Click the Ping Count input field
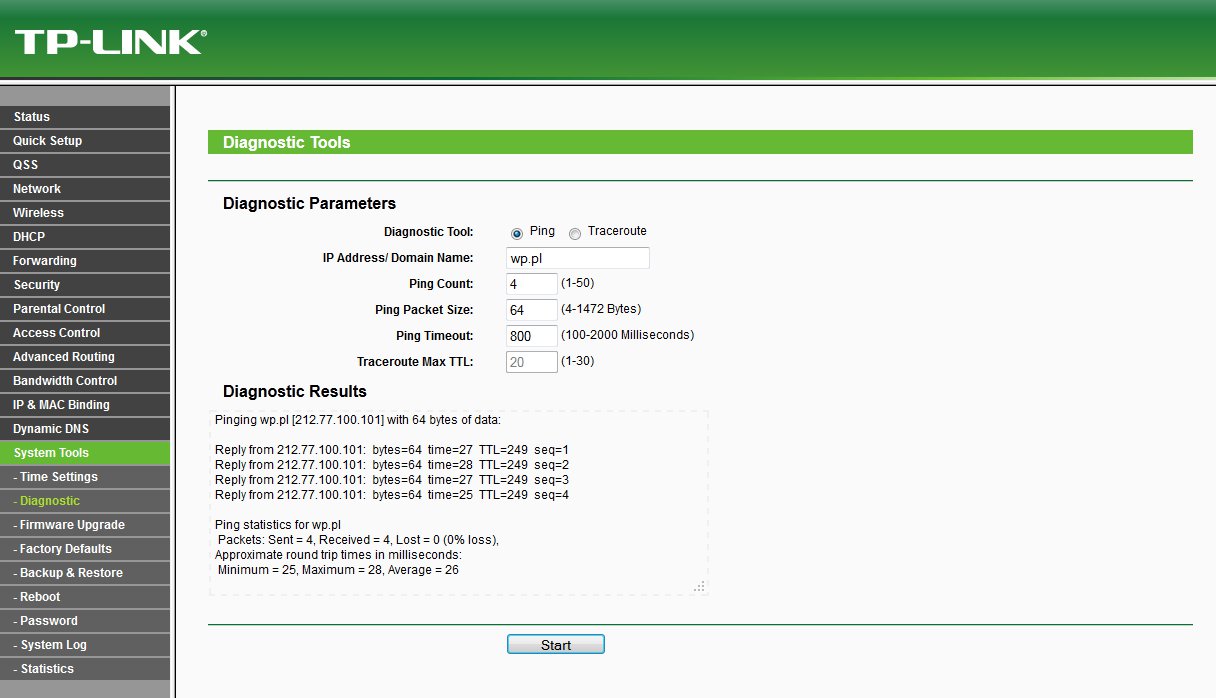Viewport: 1216px width, 698px height. coord(532,284)
